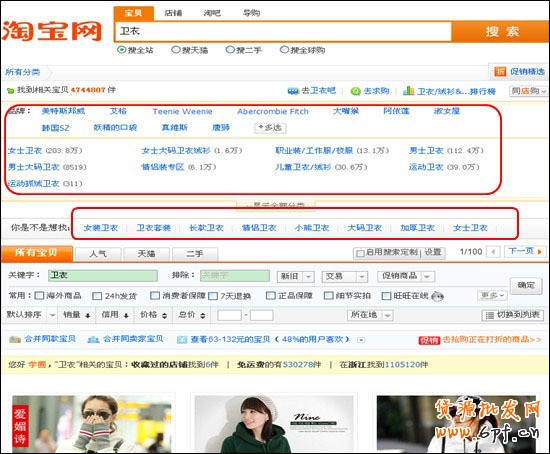Click the 所有分类 breadcrumb link
The image size is (550, 454).
pyautogui.click(x=22, y=72)
